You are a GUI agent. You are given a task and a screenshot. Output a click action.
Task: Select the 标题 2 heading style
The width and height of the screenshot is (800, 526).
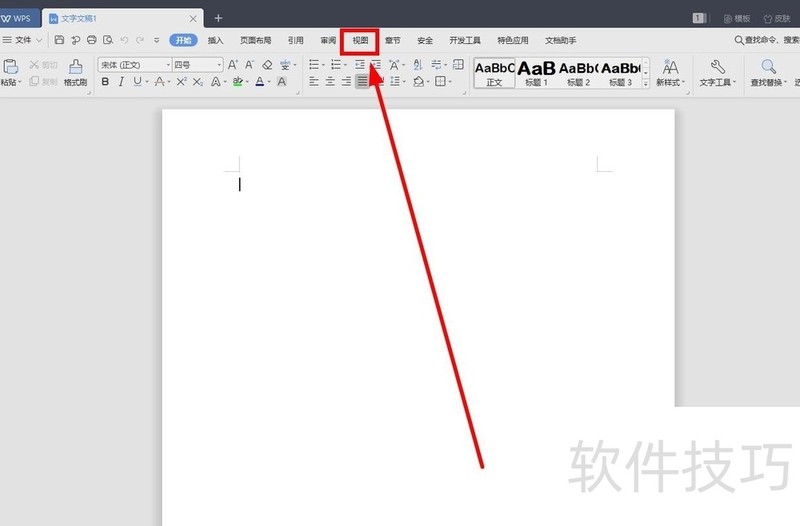[x=579, y=73]
